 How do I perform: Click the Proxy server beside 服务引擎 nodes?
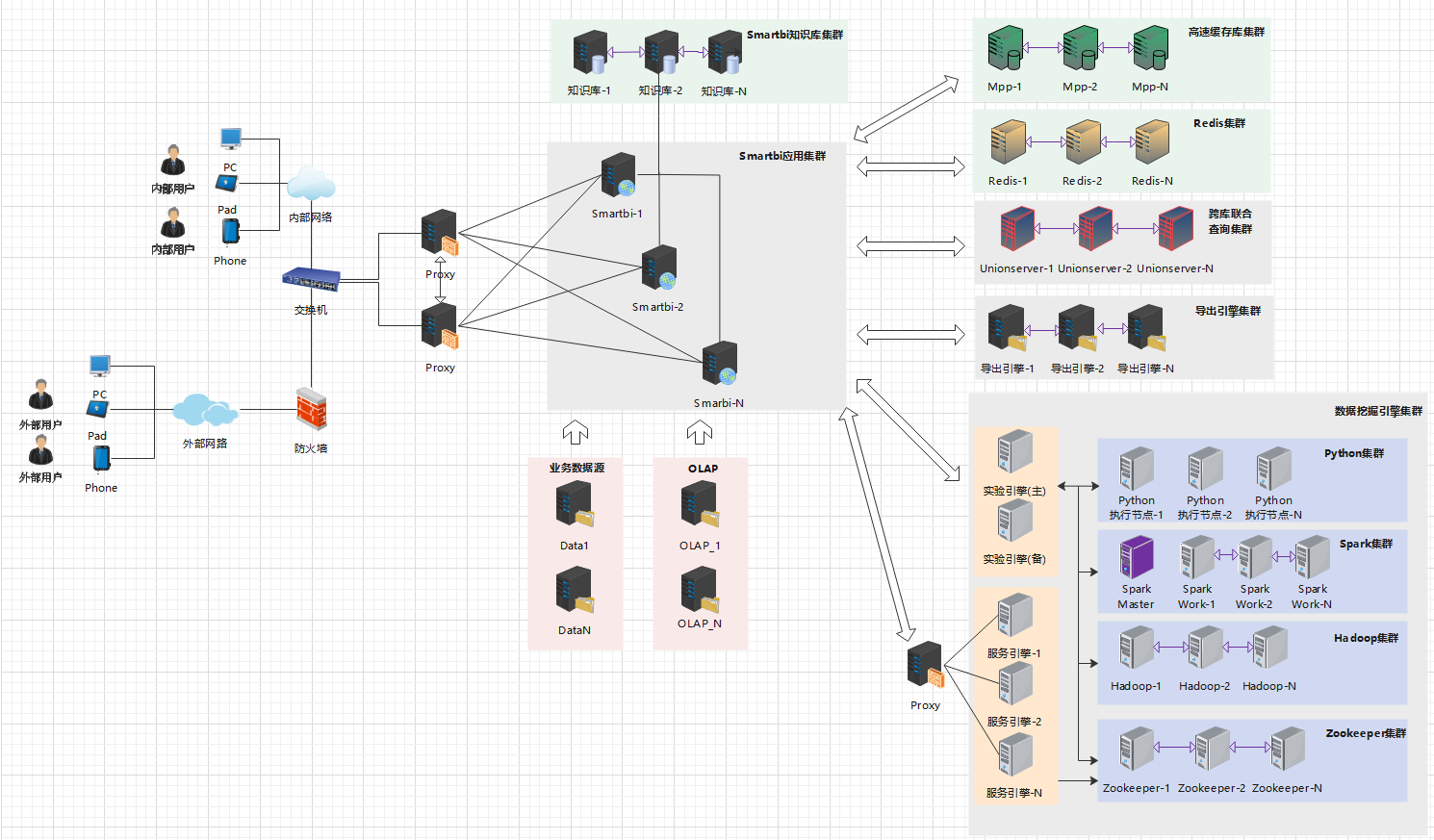pos(926,665)
